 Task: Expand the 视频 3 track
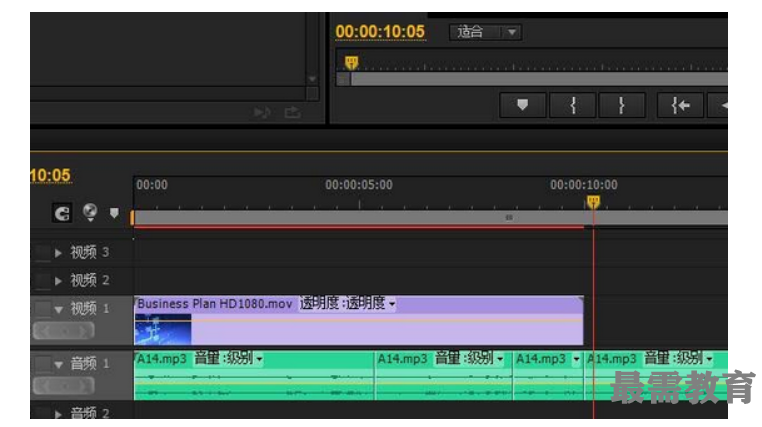(x=58, y=253)
